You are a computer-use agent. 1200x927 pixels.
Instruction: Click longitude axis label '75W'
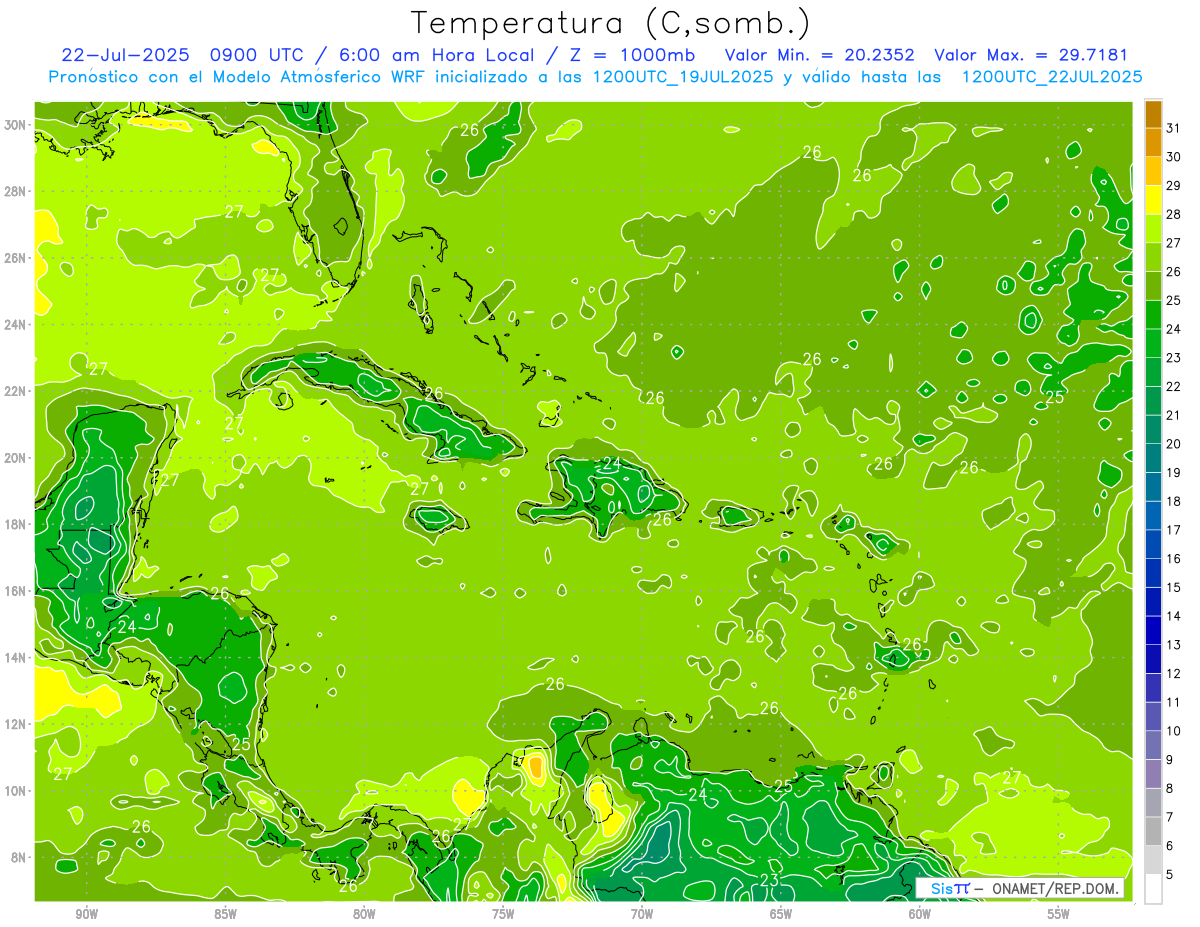(x=503, y=914)
